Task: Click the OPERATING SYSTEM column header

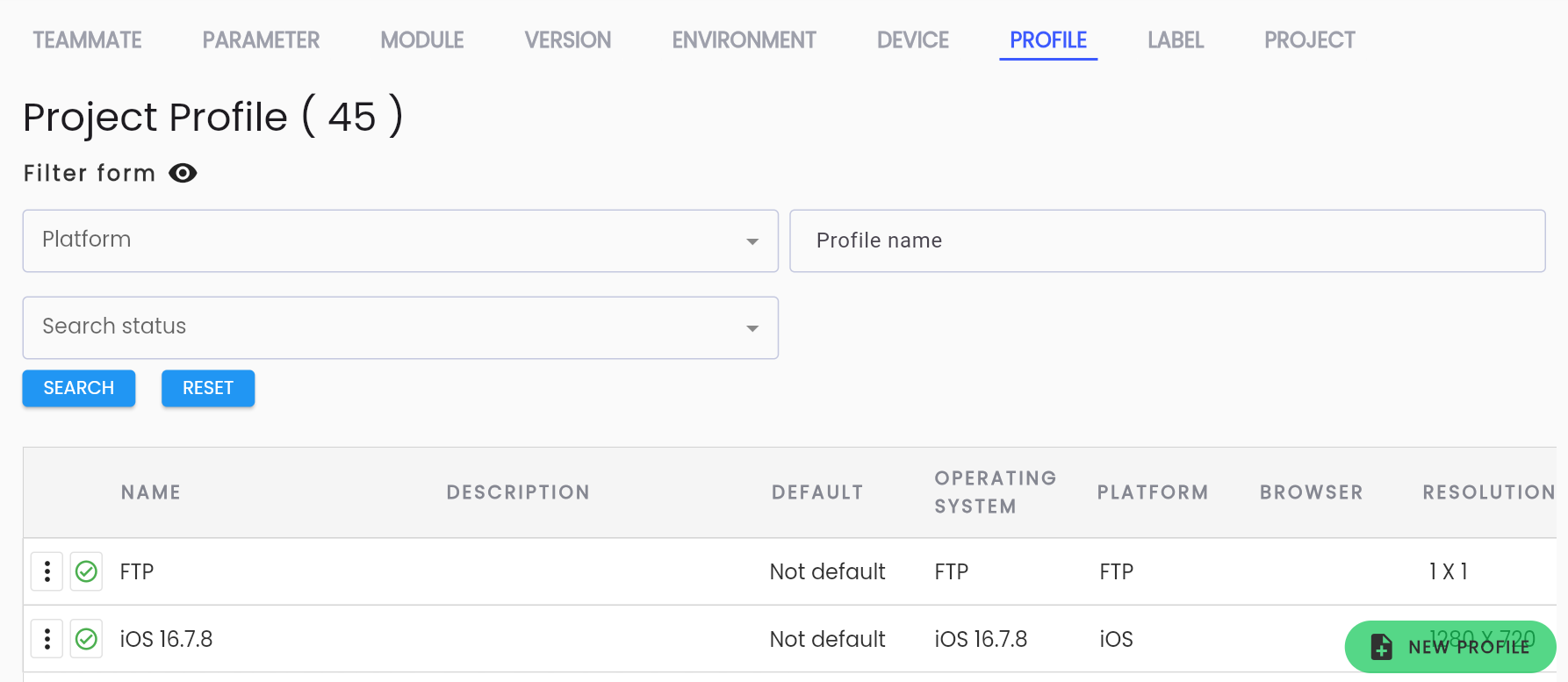Action: (996, 492)
